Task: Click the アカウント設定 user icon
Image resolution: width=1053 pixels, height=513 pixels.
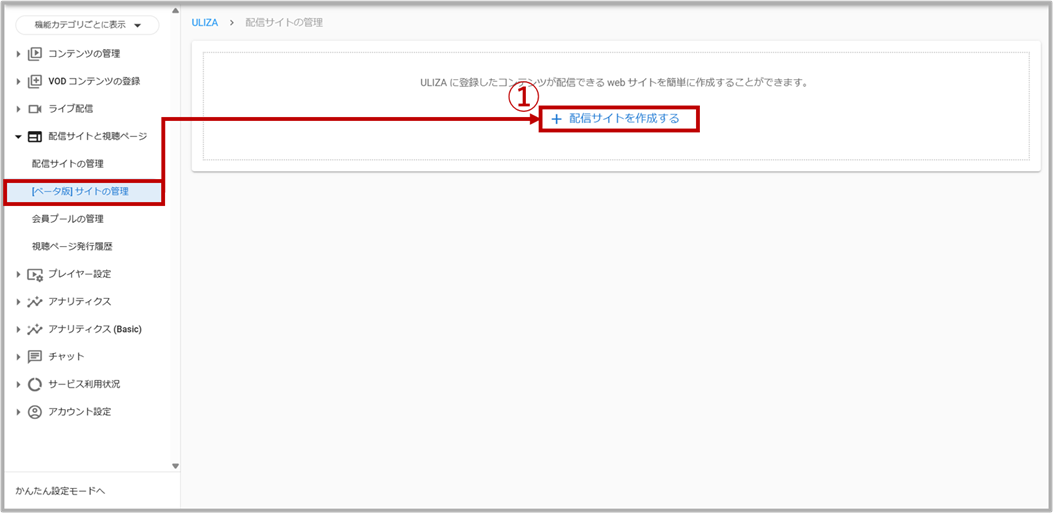Action: click(x=35, y=412)
